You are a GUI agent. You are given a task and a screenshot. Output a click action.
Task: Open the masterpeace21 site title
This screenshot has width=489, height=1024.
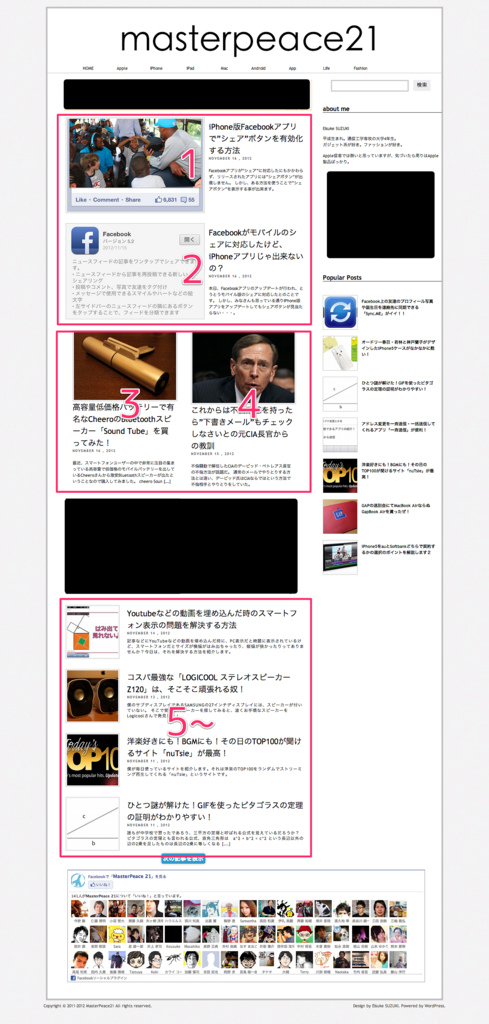point(249,39)
